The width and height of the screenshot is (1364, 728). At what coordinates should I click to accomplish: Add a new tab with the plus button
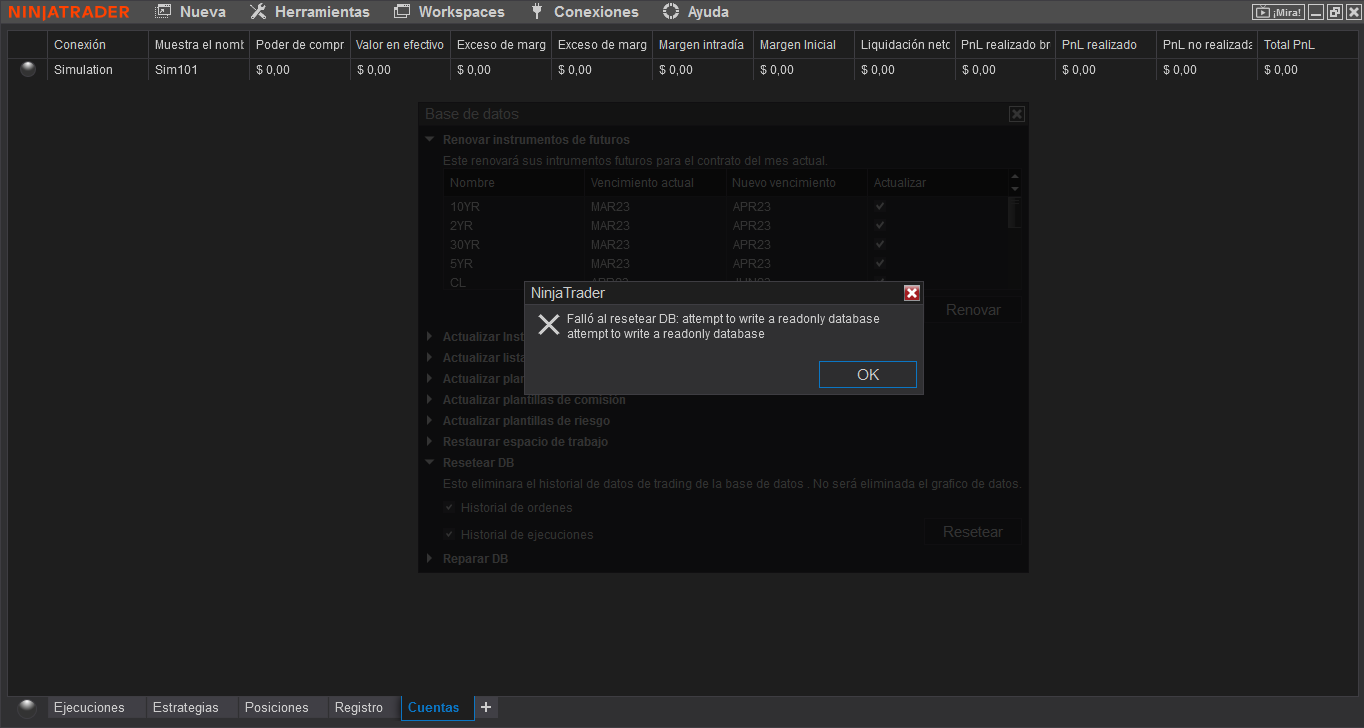tap(486, 707)
